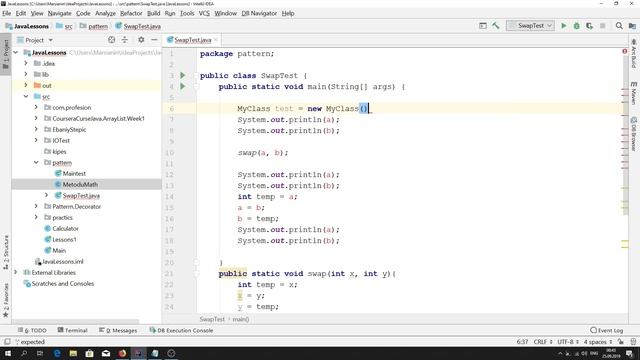Expand the .idea folder
This screenshot has height=360, width=640.
(26, 64)
